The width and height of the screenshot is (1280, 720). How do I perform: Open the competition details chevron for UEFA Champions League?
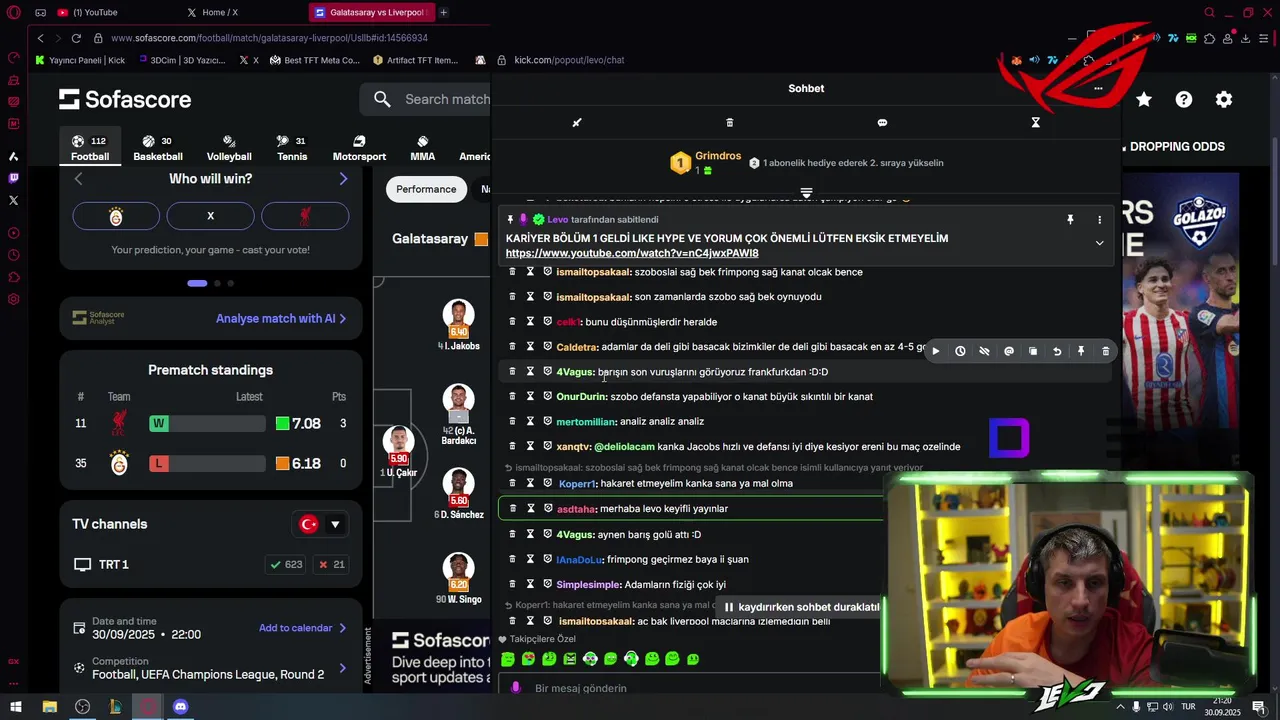click(x=342, y=668)
